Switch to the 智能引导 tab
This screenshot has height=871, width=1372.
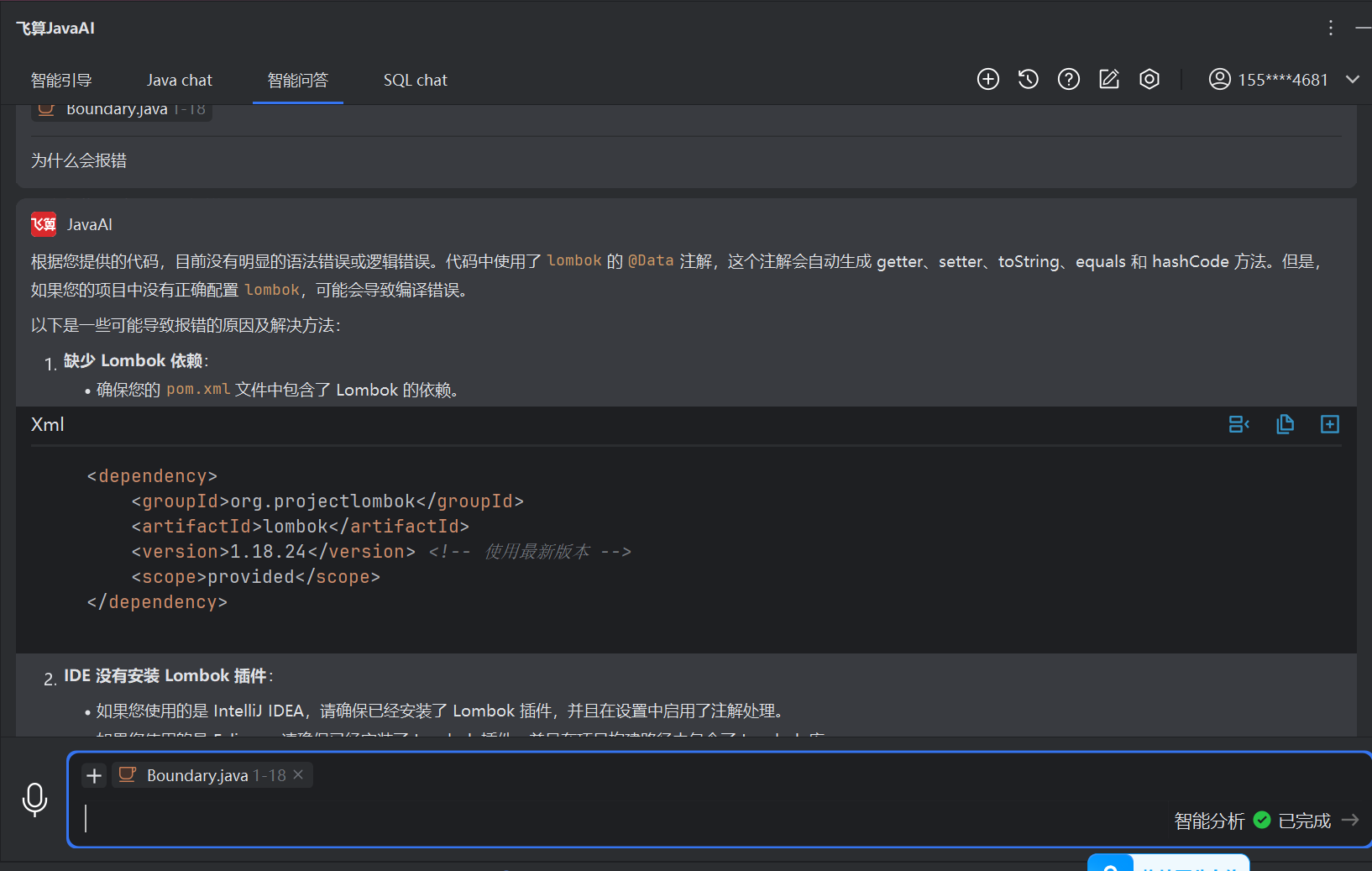tap(61, 80)
